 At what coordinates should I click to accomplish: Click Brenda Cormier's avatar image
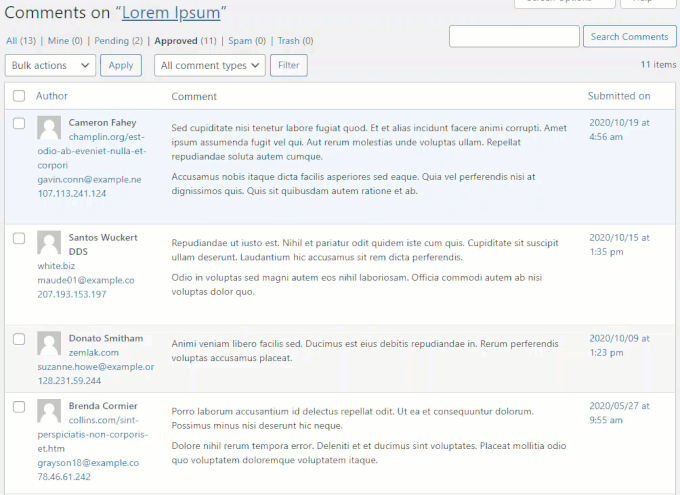pyautogui.click(x=49, y=410)
